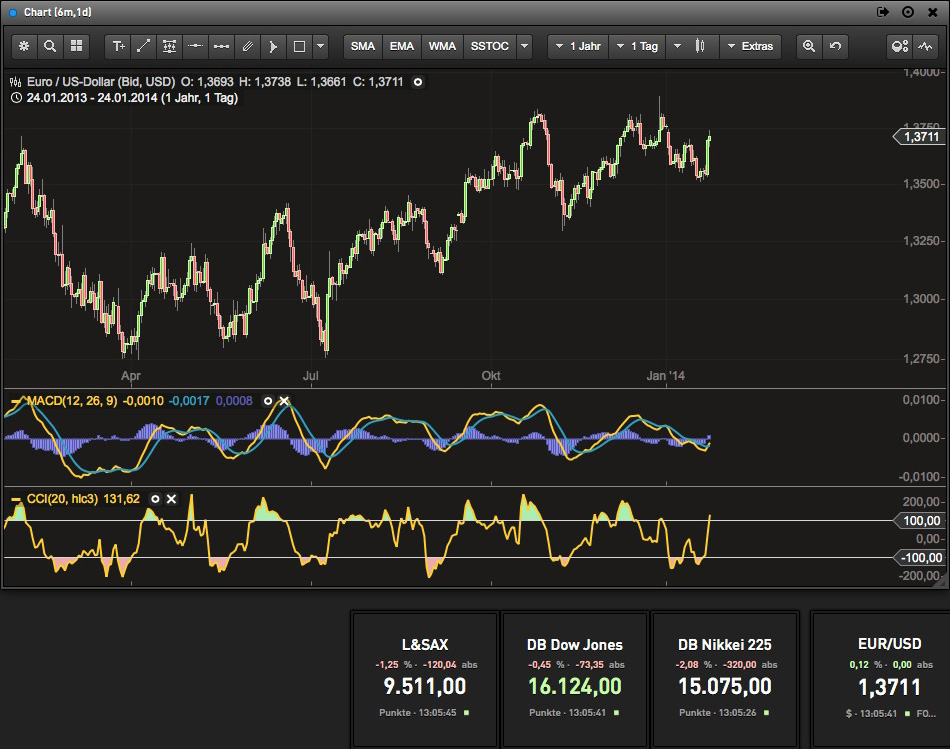Click the undo arrow icon
Screen dimensions: 950x749
[835, 46]
